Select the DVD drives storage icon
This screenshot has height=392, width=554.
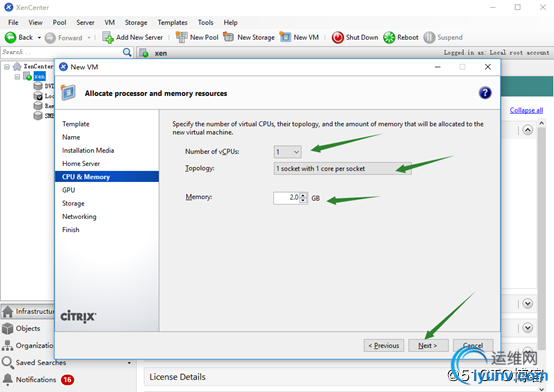[38, 86]
